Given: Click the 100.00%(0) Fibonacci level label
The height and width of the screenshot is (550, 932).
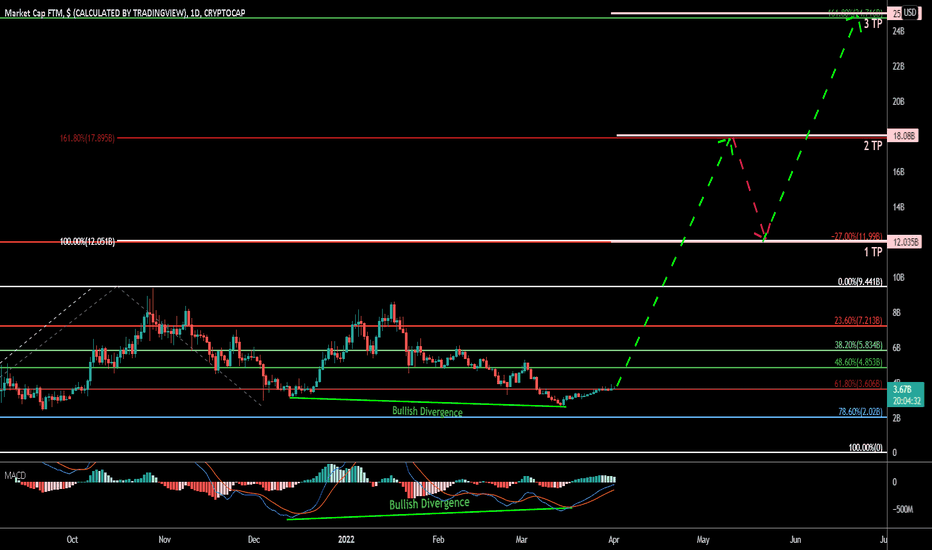Looking at the screenshot, I should click(x=865, y=447).
